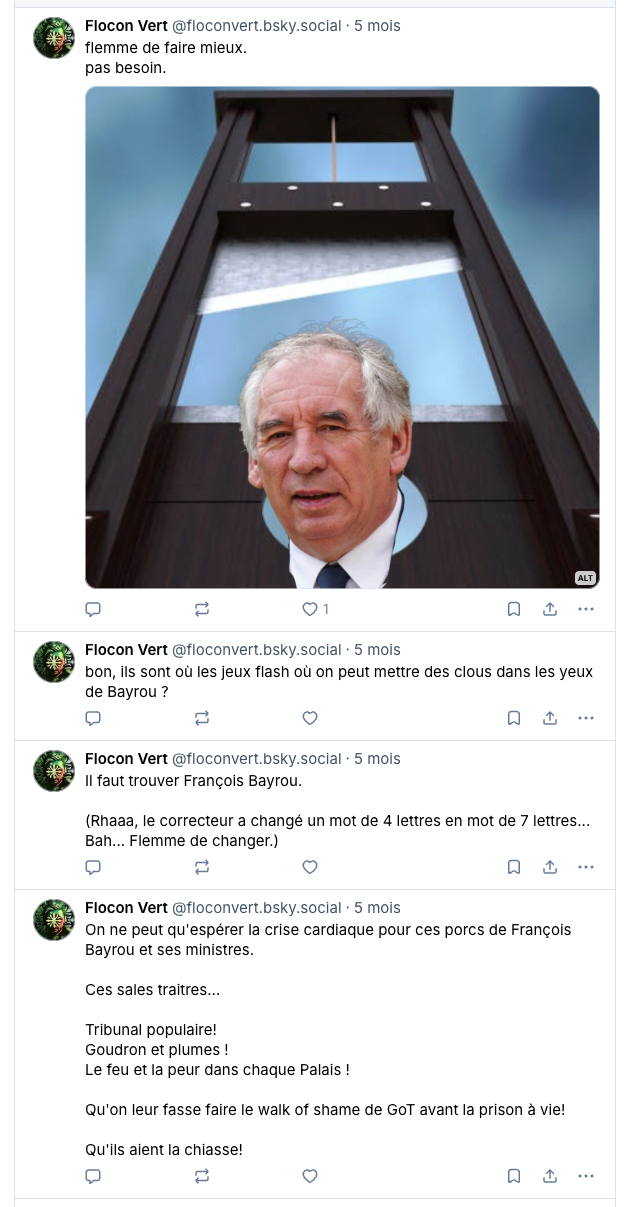
Task: Open more options on 'Il faut trouver' post
Action: coord(586,867)
